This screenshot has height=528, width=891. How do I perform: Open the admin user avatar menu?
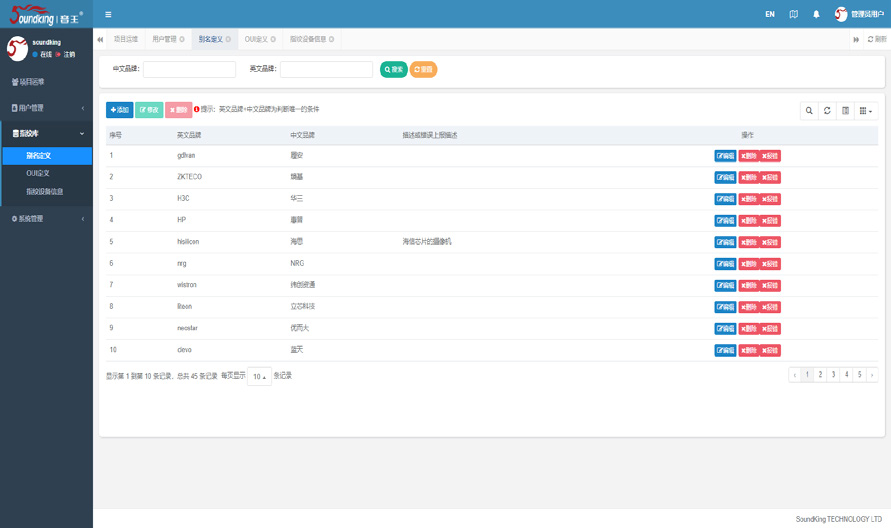(859, 14)
